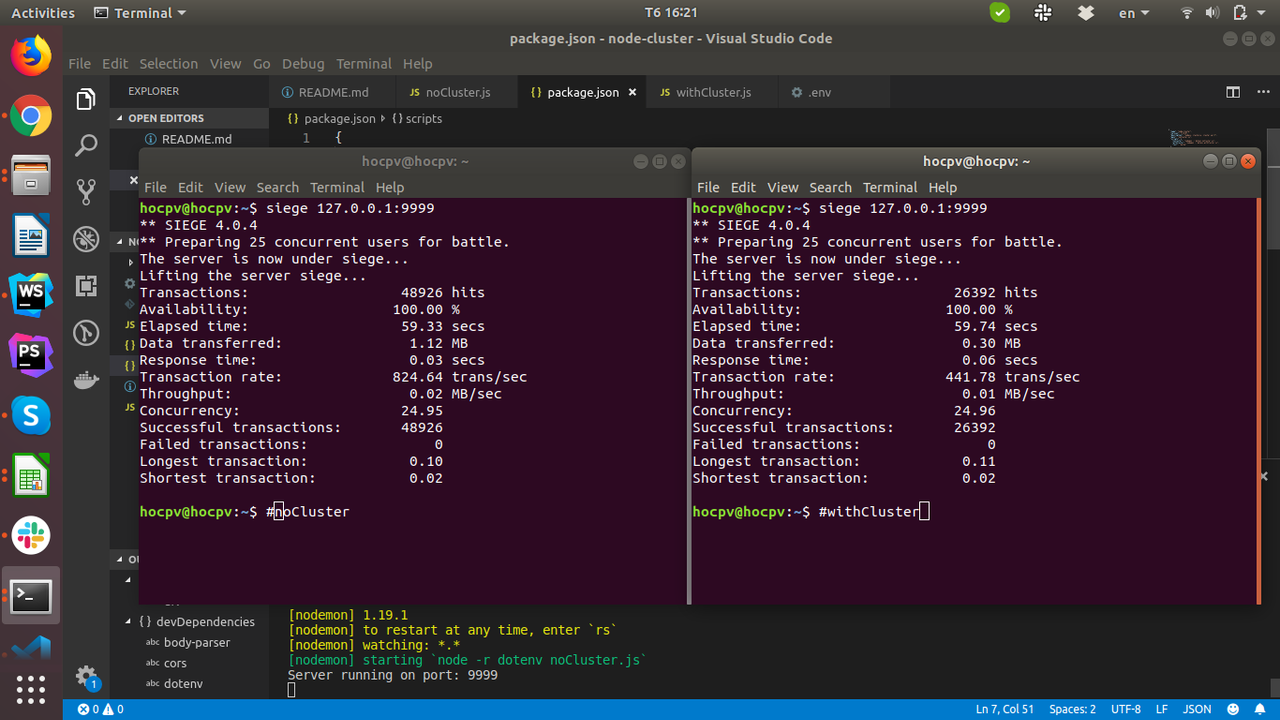Open the Files manager dock icon
The image size is (1280, 720).
(31, 177)
